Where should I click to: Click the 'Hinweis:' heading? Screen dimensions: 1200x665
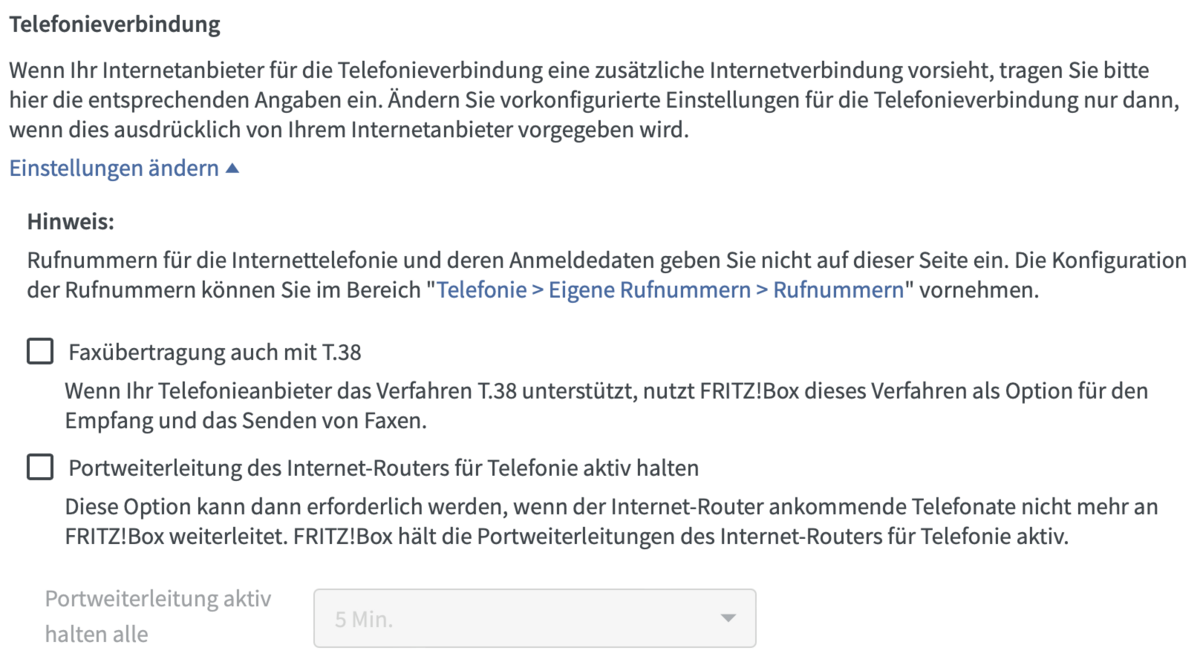coord(70,222)
